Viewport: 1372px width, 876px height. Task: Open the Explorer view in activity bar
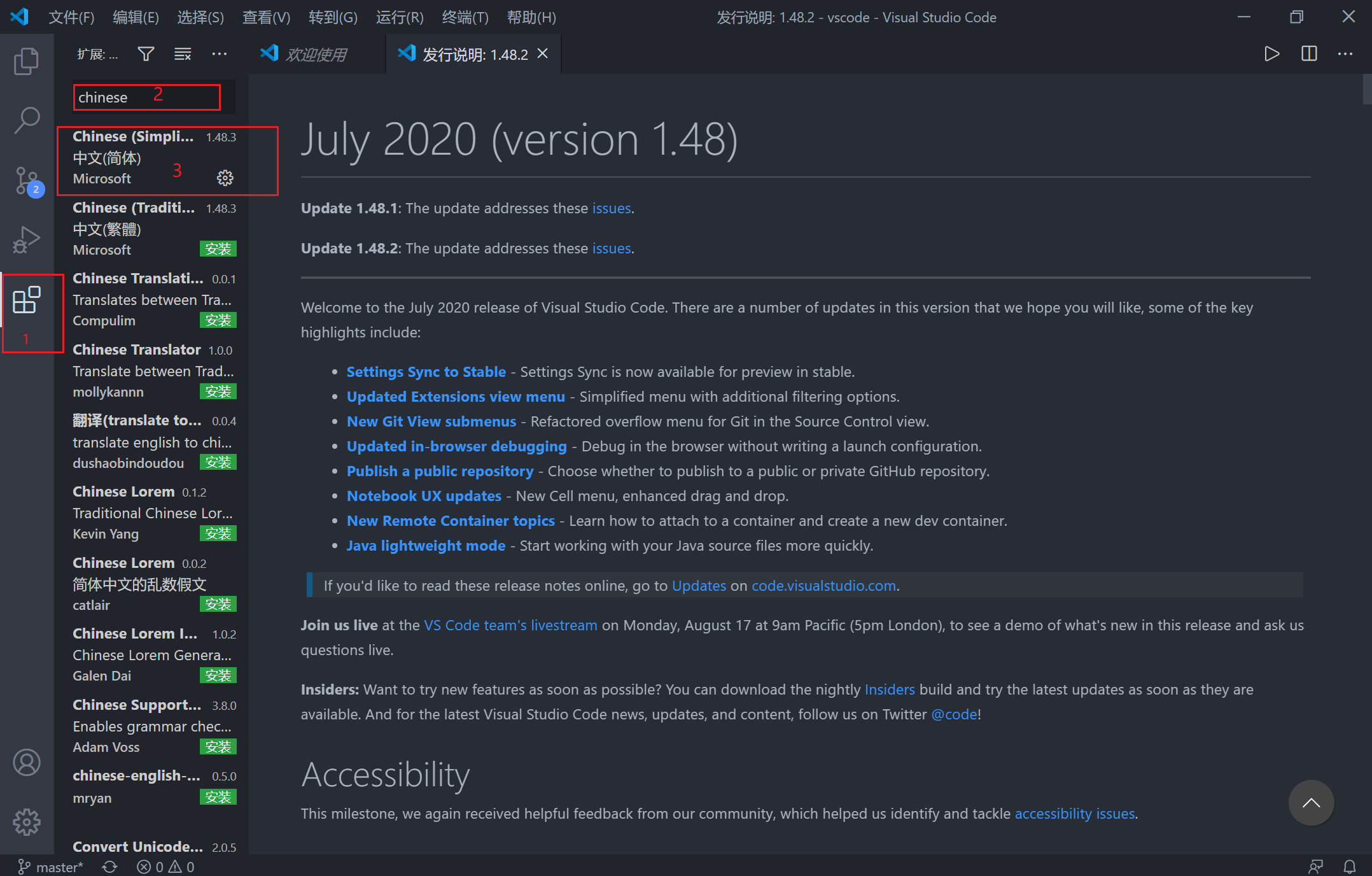coord(27,61)
